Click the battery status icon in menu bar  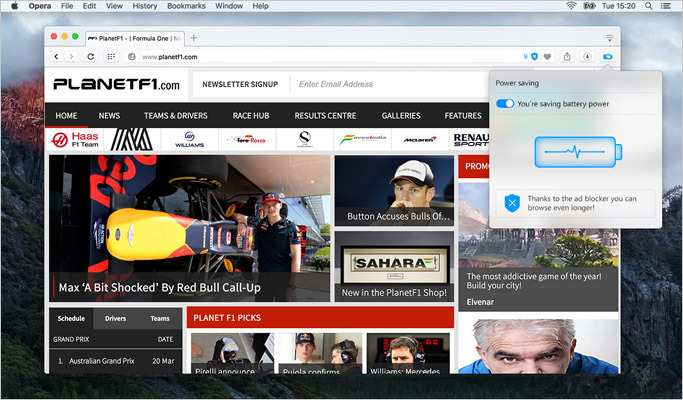click(x=589, y=6)
